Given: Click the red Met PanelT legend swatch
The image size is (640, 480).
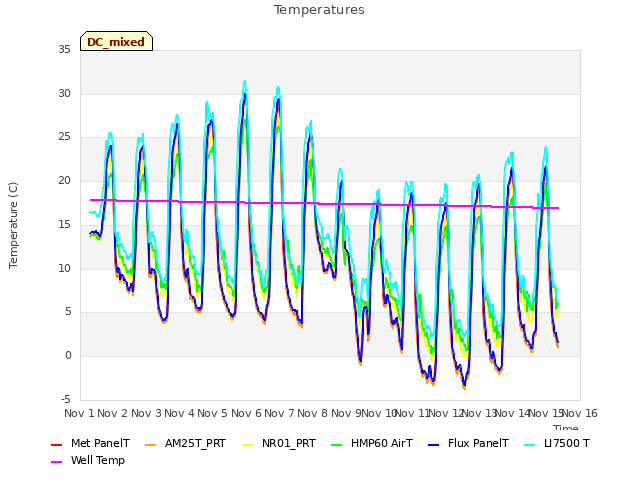Looking at the screenshot, I should (x=56, y=444).
